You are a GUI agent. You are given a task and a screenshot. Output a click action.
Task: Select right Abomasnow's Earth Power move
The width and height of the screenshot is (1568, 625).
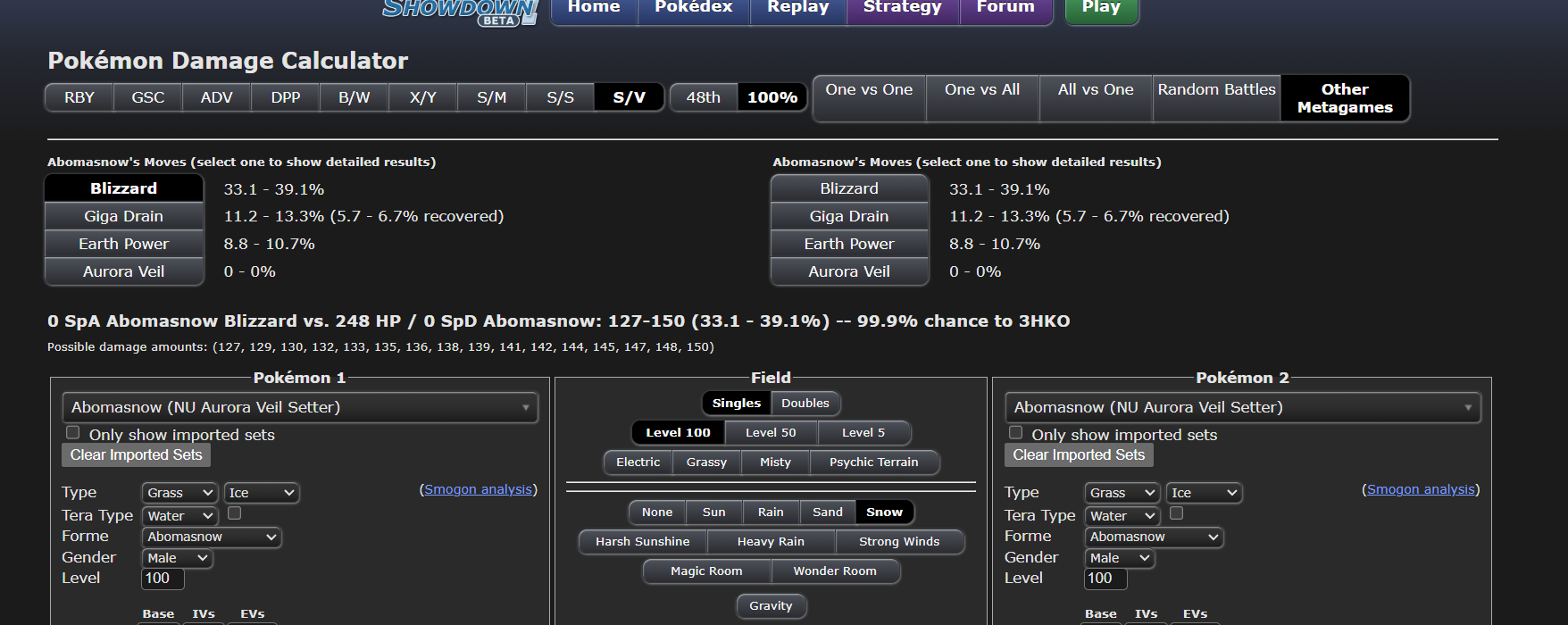849,244
